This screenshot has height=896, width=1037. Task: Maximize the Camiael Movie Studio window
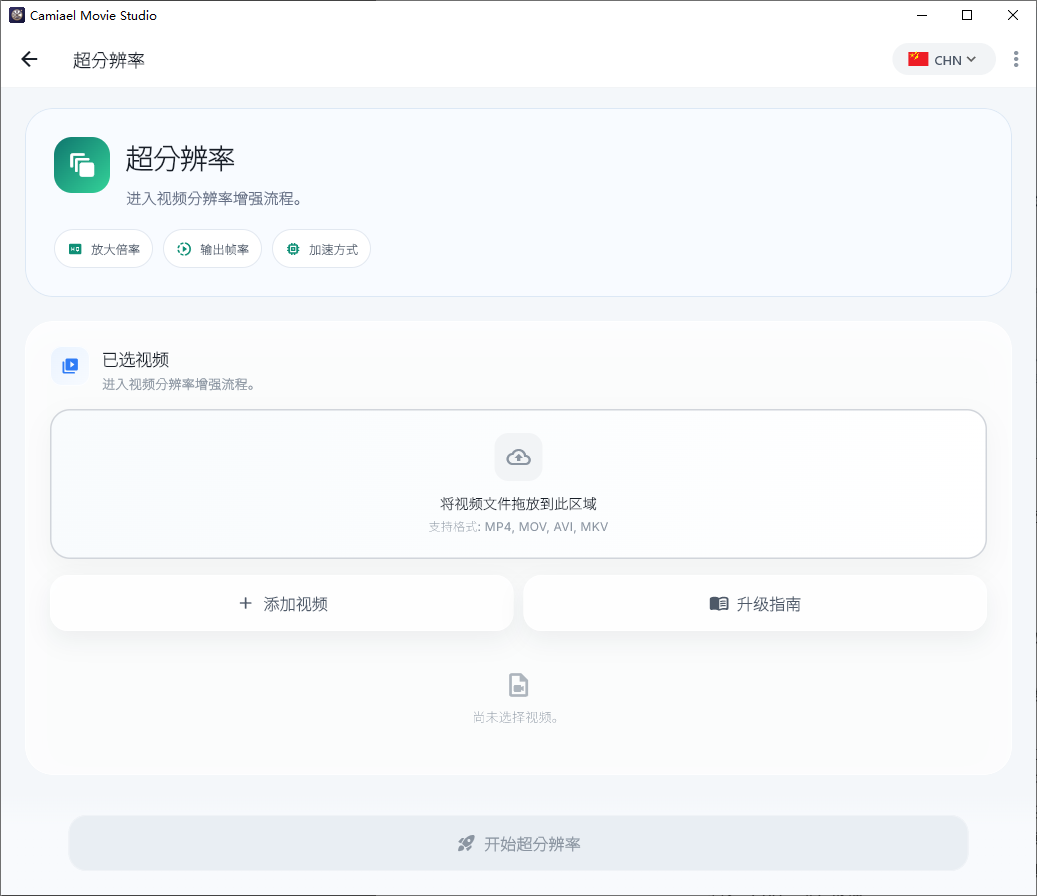click(x=967, y=15)
